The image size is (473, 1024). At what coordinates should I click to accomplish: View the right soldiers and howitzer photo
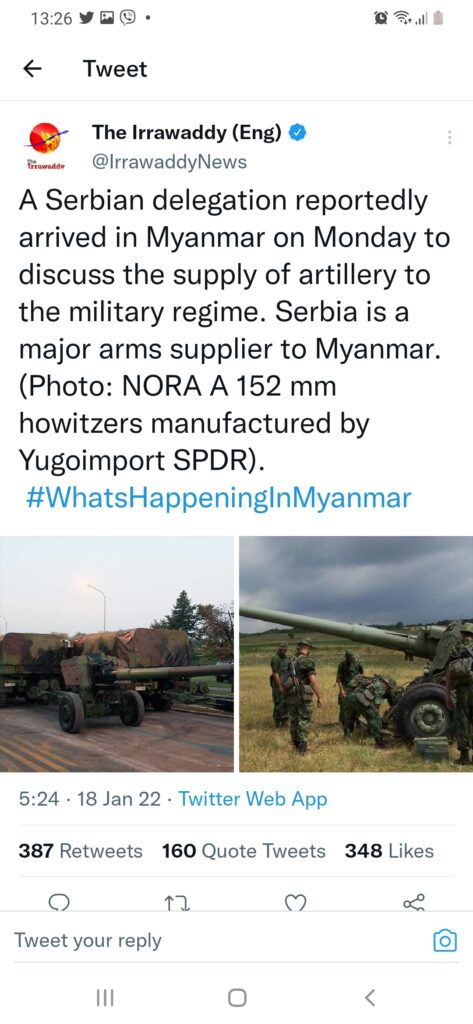[x=356, y=654]
